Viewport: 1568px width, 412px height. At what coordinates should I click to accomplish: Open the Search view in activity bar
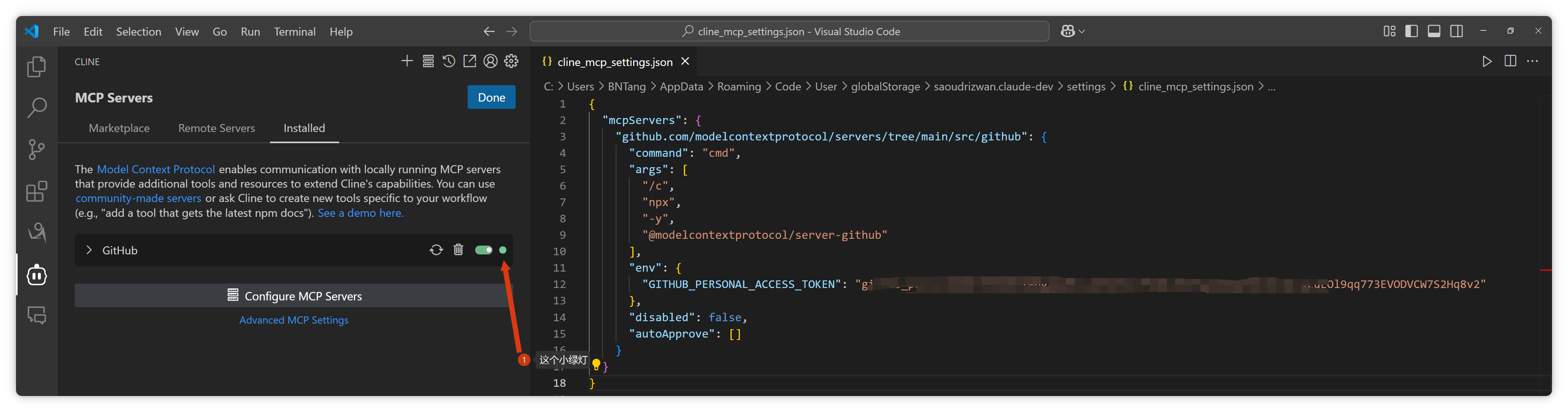point(36,108)
